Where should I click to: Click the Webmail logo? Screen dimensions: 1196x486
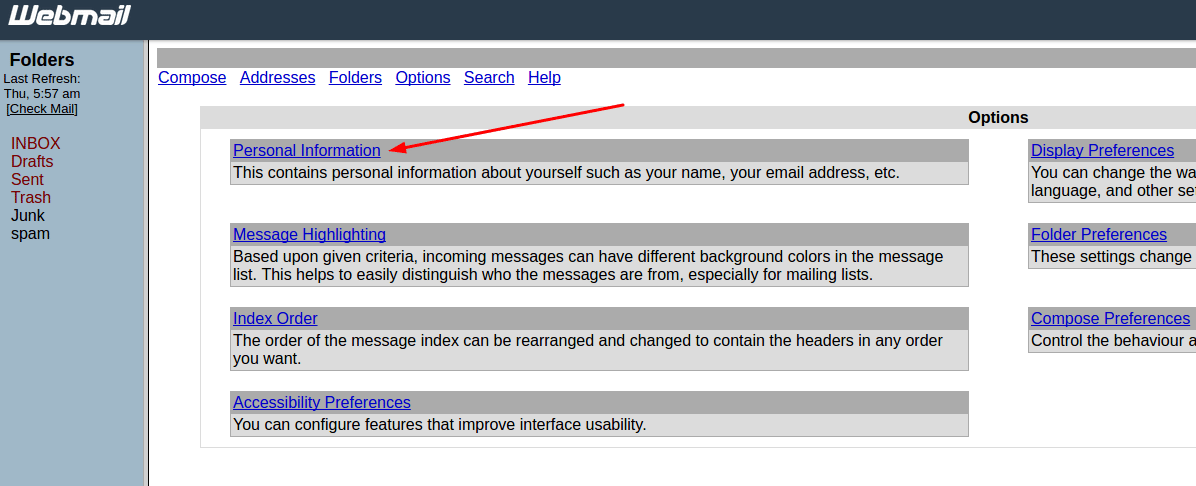(69, 16)
